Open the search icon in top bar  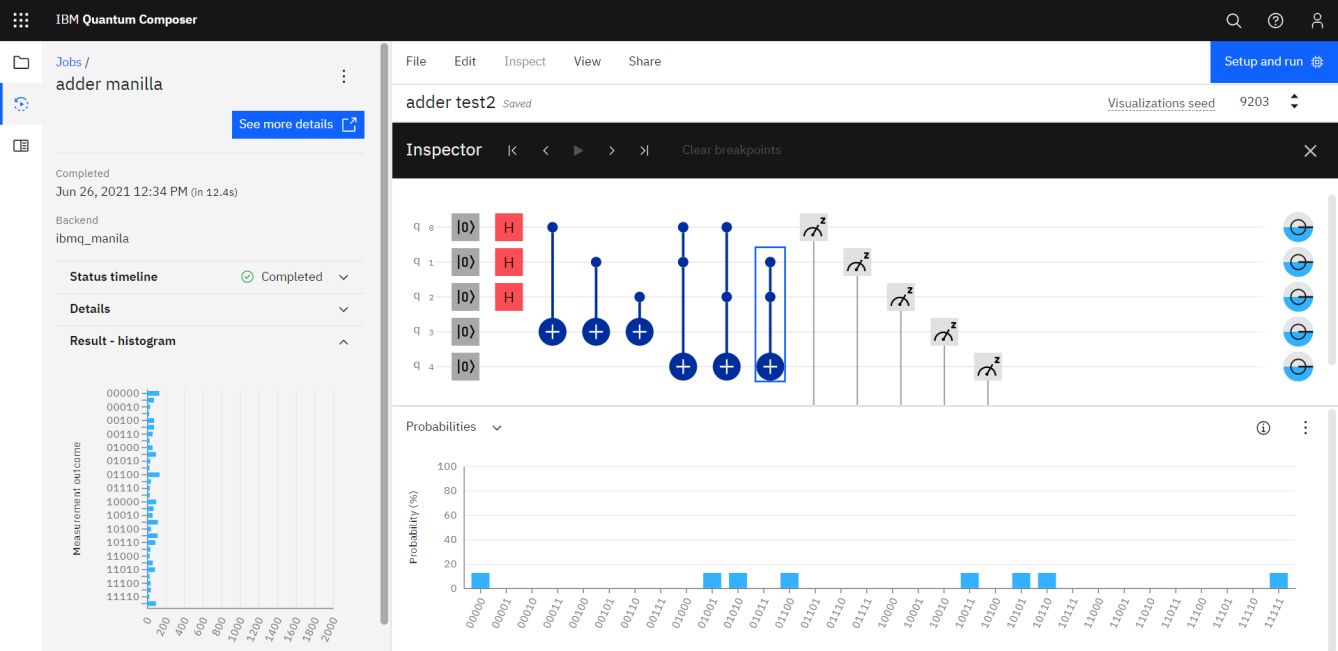(1234, 20)
